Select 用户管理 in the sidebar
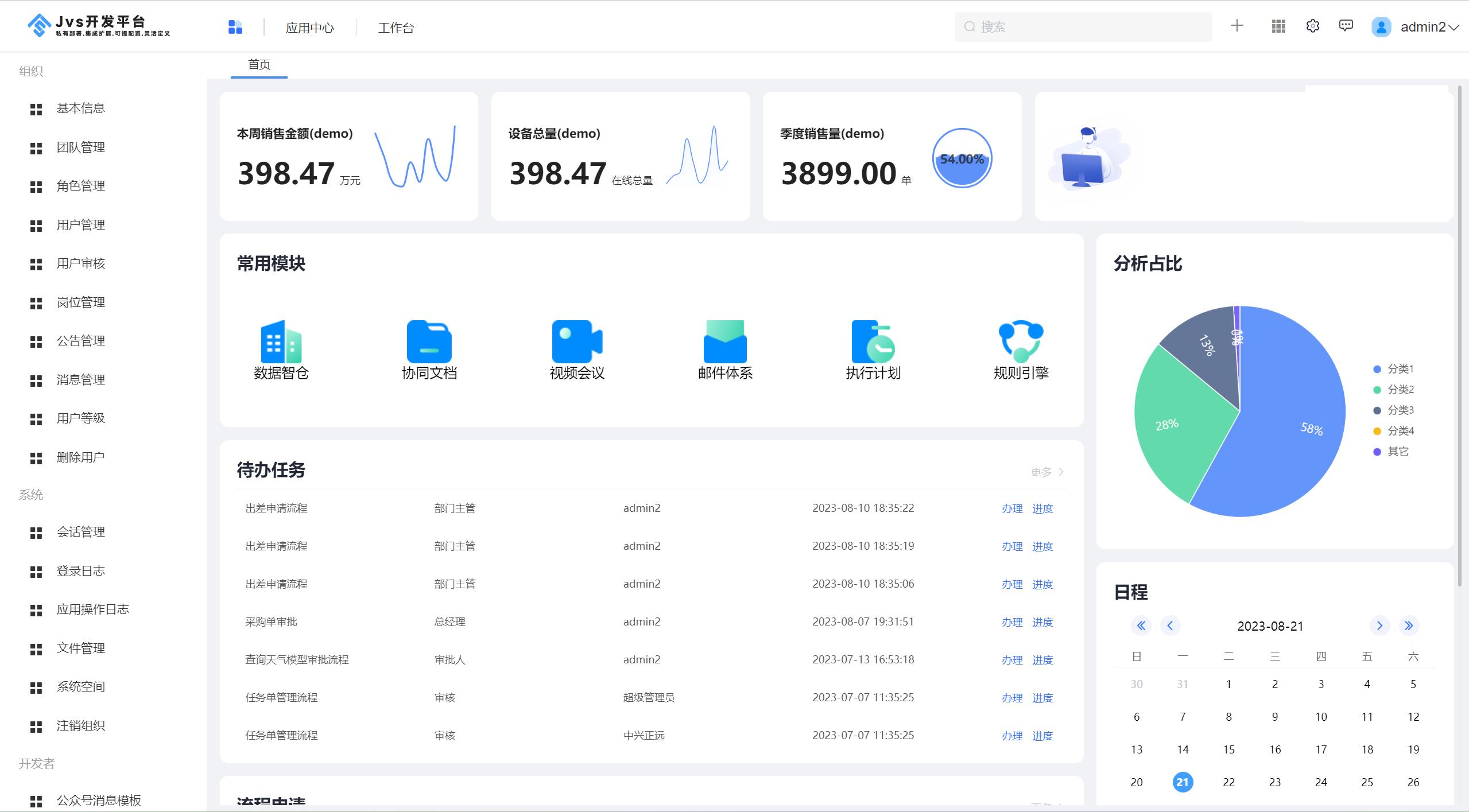 (x=80, y=225)
